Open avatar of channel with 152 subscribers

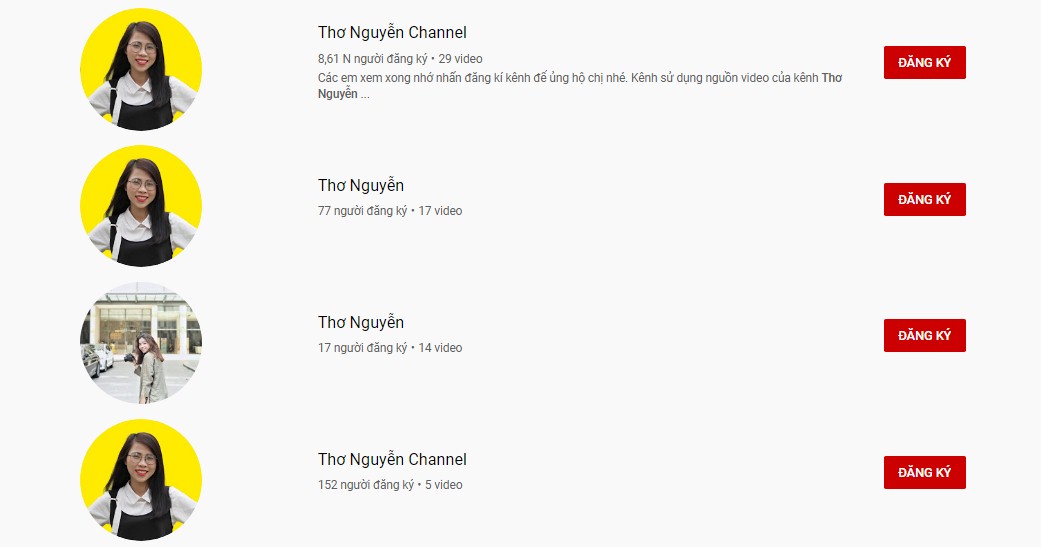coord(141,479)
